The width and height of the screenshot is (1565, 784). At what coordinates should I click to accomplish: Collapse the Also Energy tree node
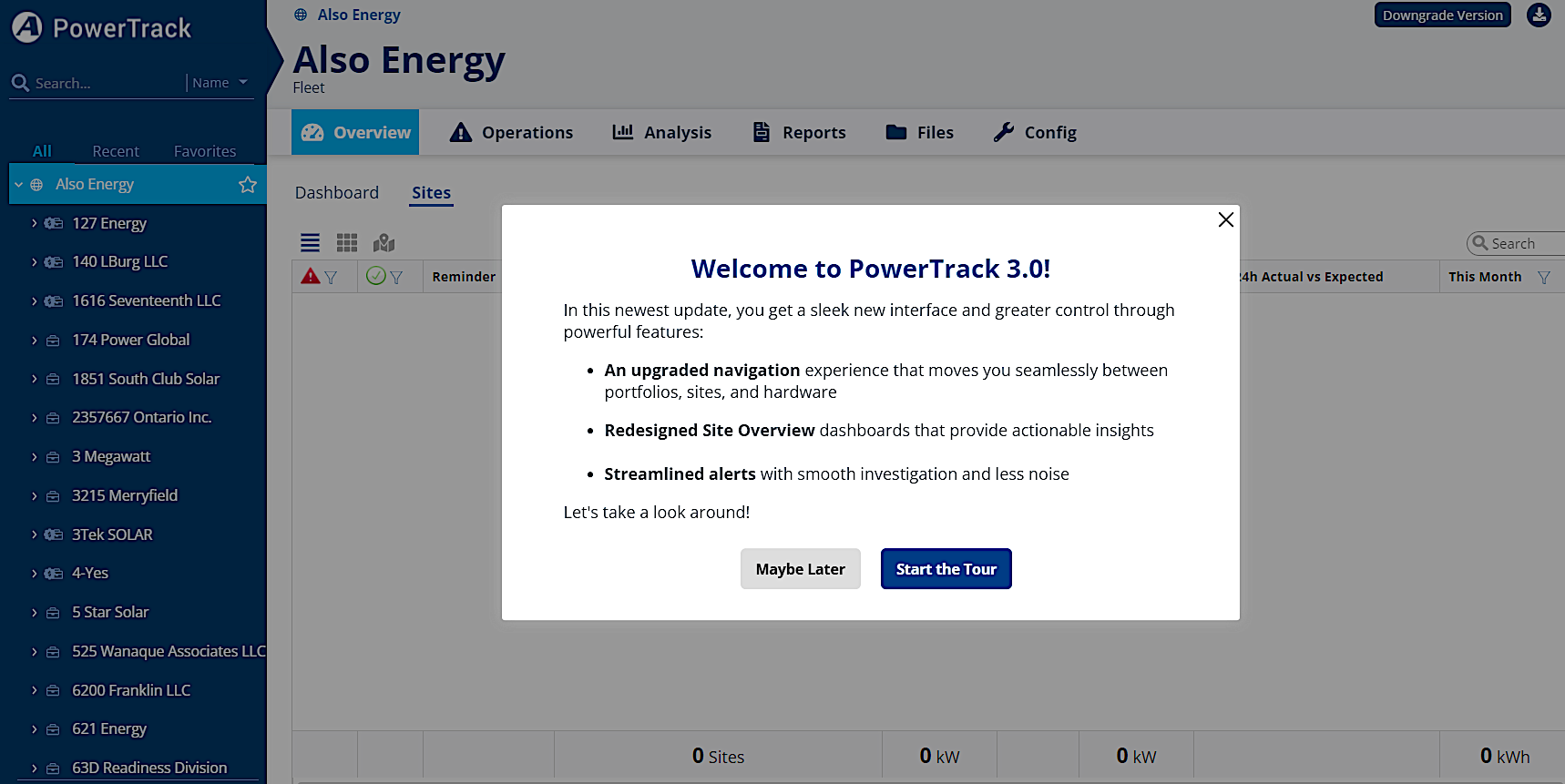pos(18,185)
